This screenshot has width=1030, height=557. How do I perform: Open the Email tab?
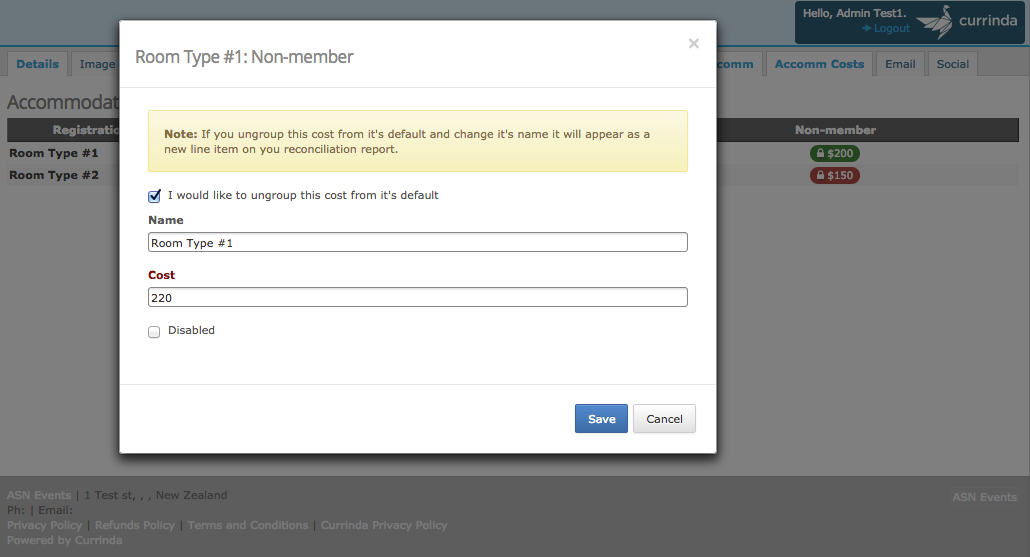pyautogui.click(x=900, y=64)
